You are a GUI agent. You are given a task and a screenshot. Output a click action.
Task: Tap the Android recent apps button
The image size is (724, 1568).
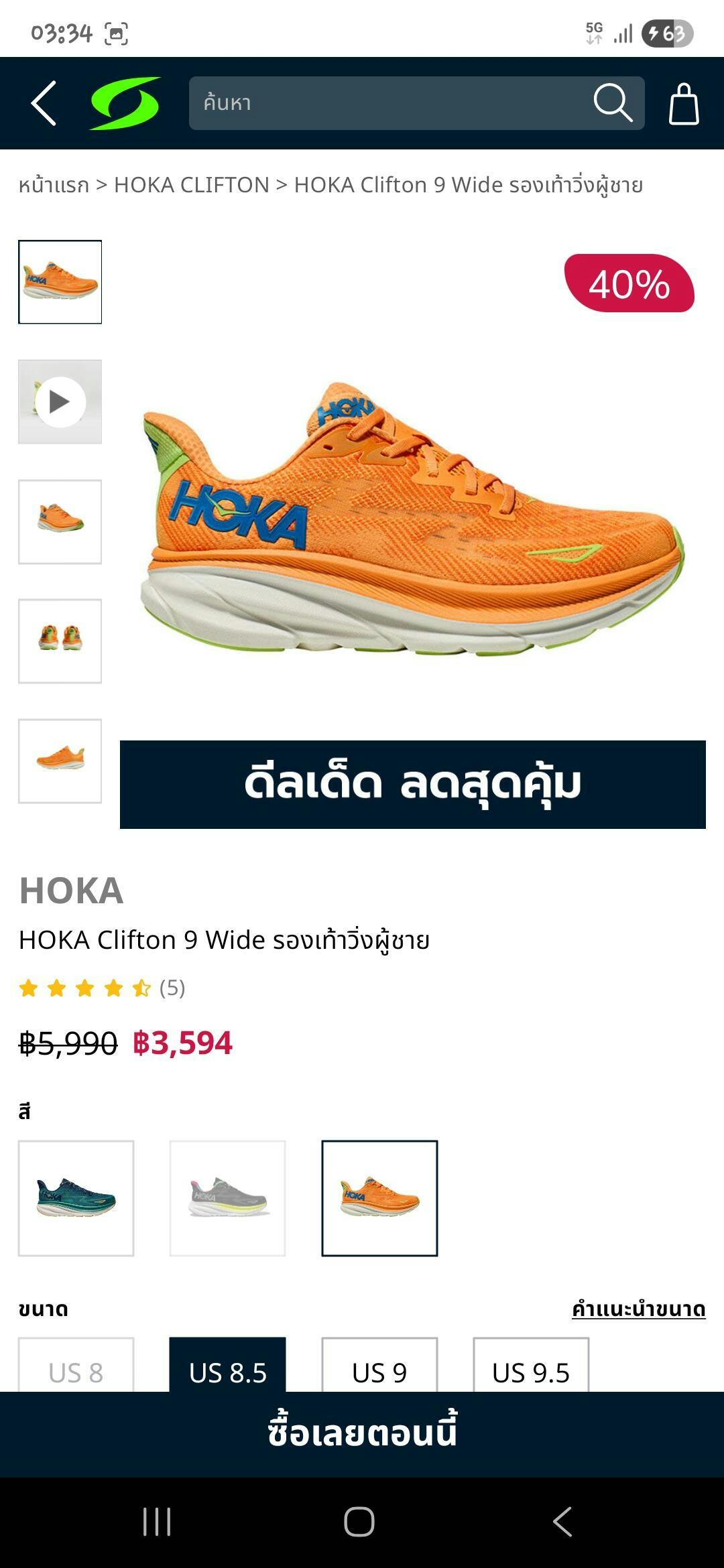[158, 1522]
